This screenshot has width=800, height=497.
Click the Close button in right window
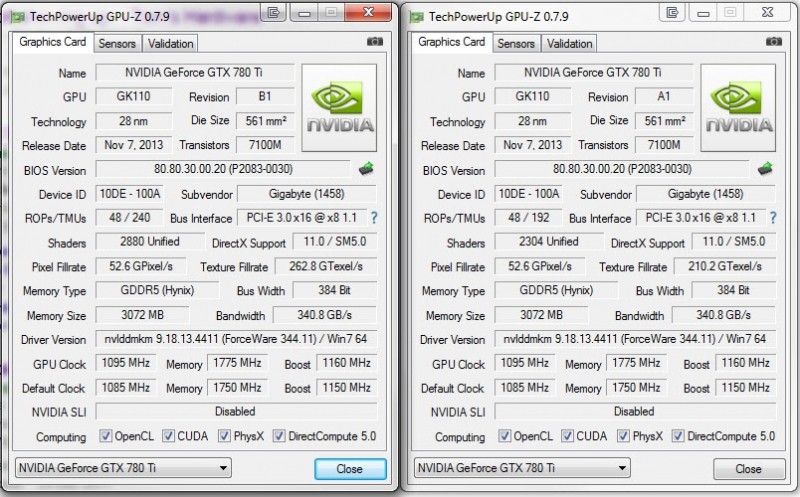[x=749, y=469]
